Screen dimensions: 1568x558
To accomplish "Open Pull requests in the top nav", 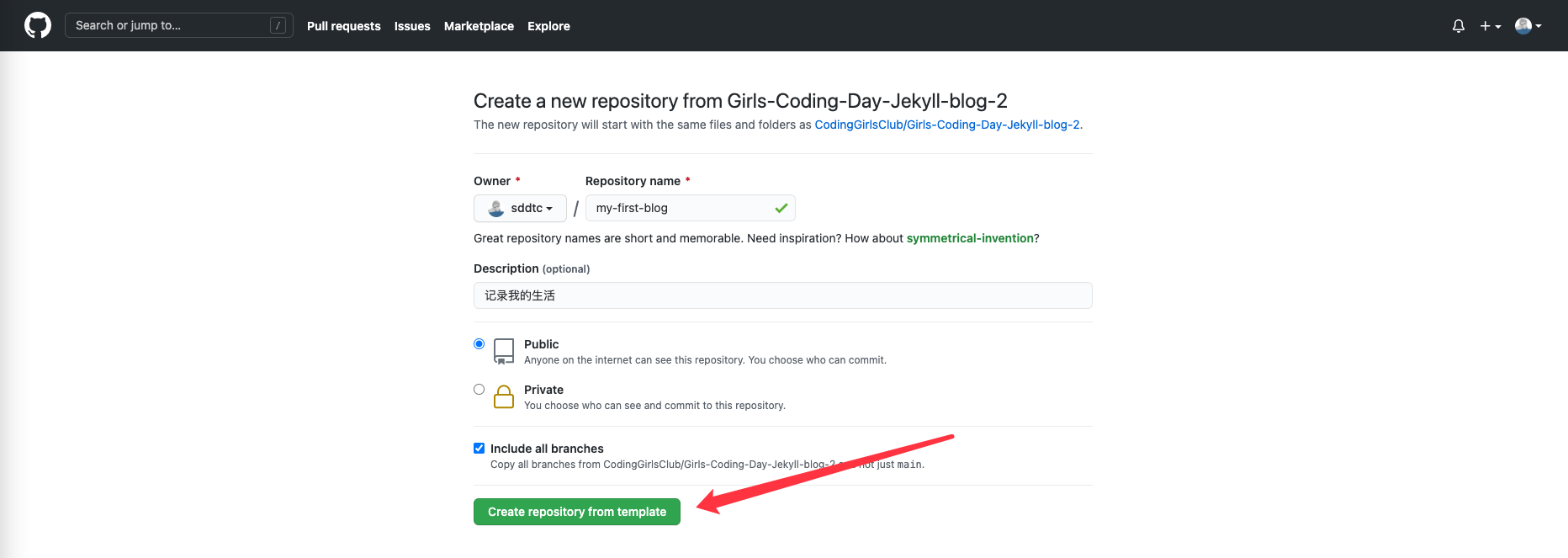I will 343,26.
